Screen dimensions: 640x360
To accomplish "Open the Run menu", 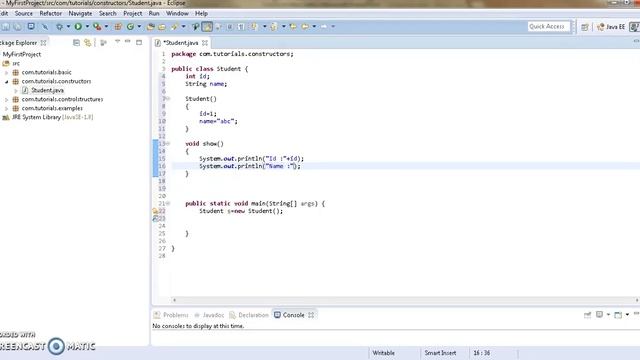I will pos(154,13).
